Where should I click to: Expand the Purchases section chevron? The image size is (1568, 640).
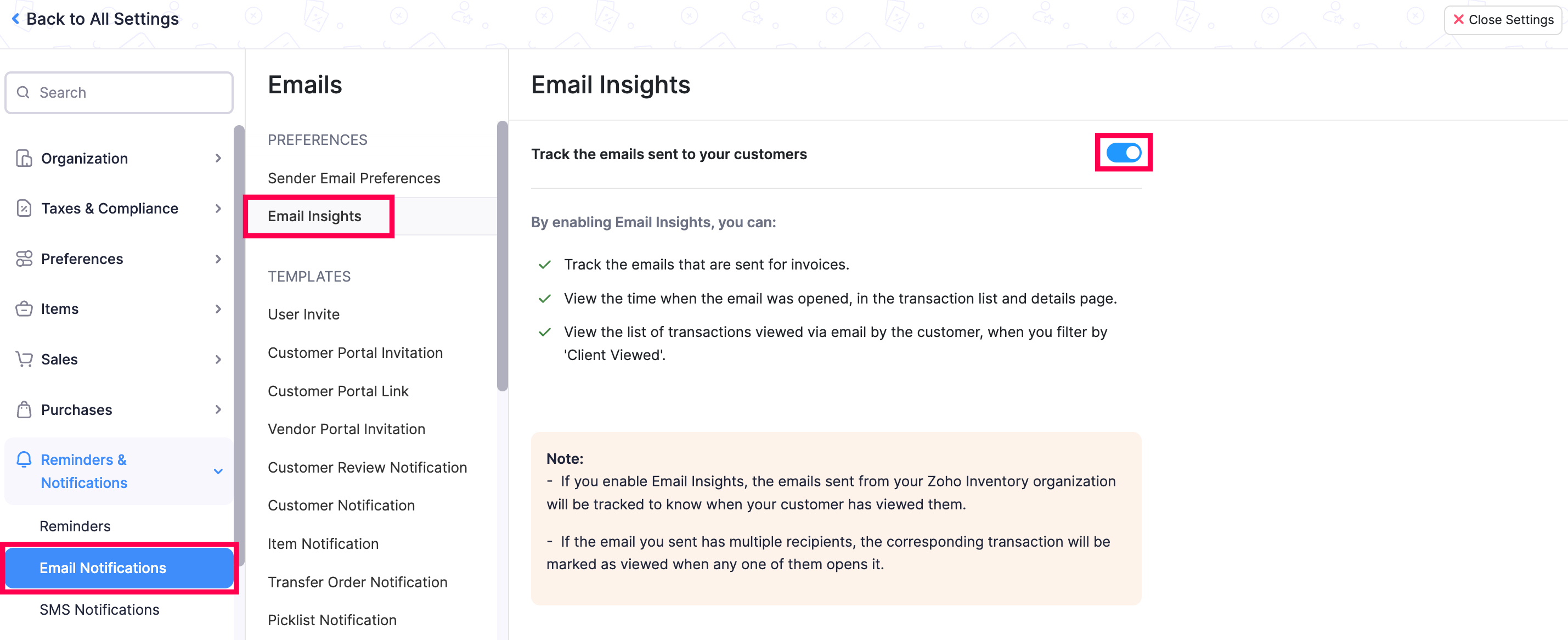click(218, 410)
